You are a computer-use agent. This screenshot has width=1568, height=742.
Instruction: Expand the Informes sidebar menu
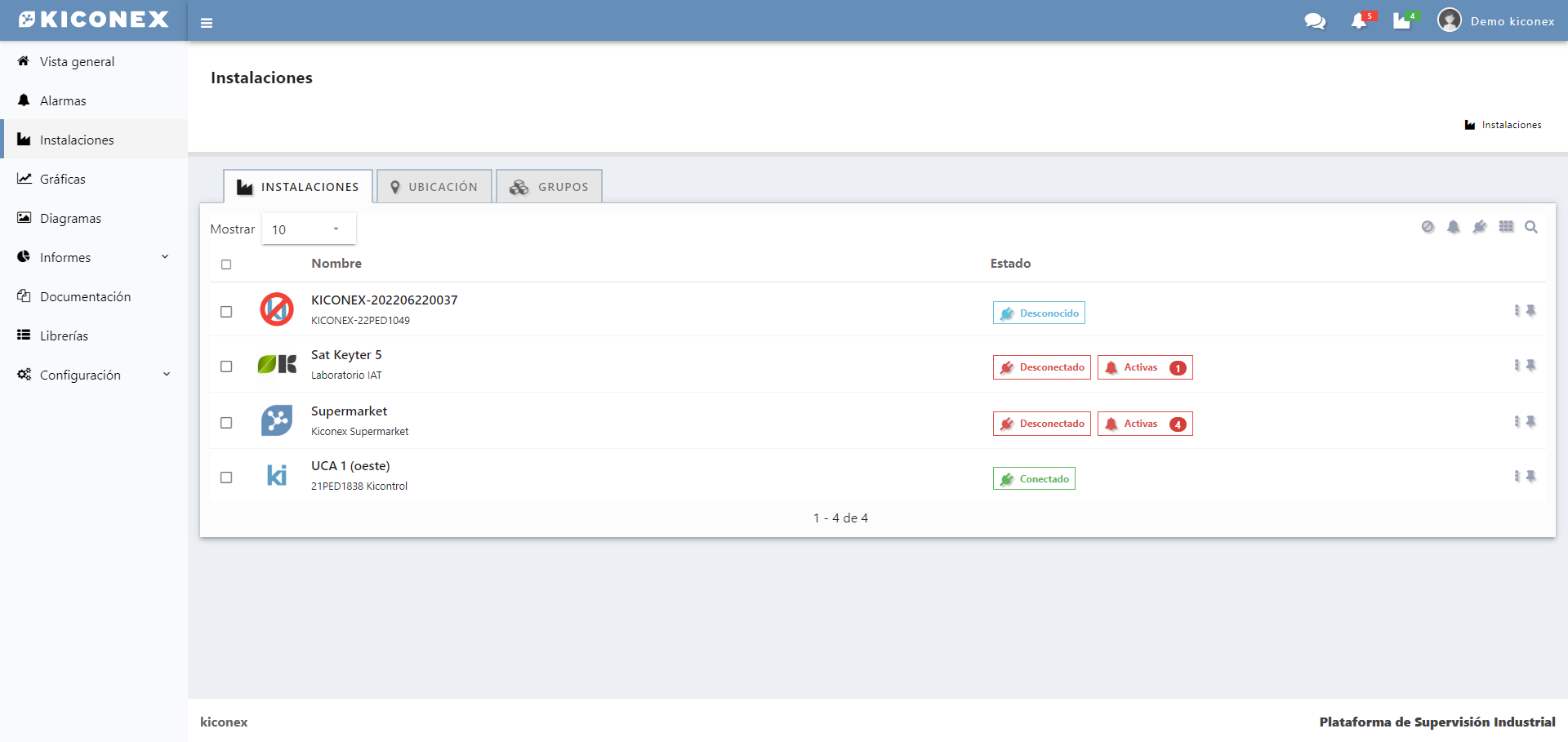click(x=93, y=257)
